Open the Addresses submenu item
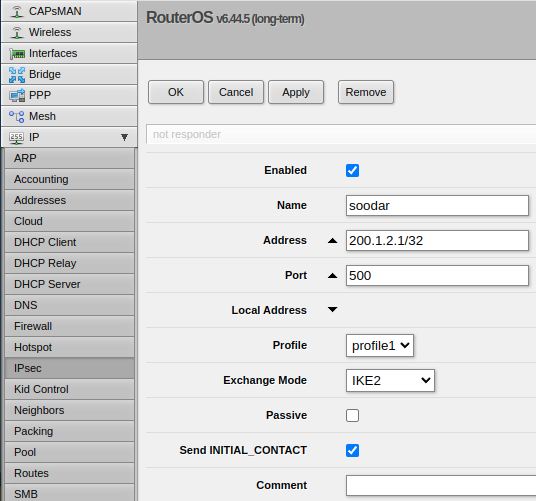The image size is (536, 501). [x=69, y=200]
